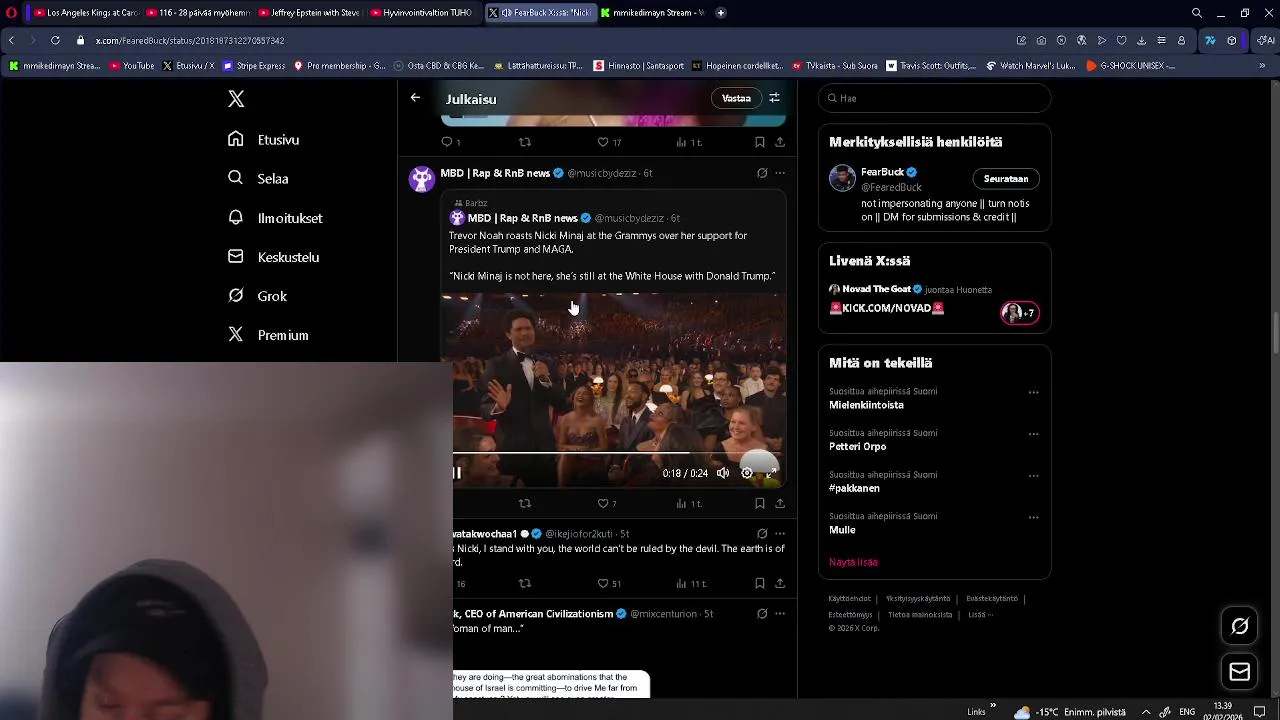Open Grok icon on watakwochaa1 reply
The height and width of the screenshot is (720, 1280).
[x=762, y=534]
